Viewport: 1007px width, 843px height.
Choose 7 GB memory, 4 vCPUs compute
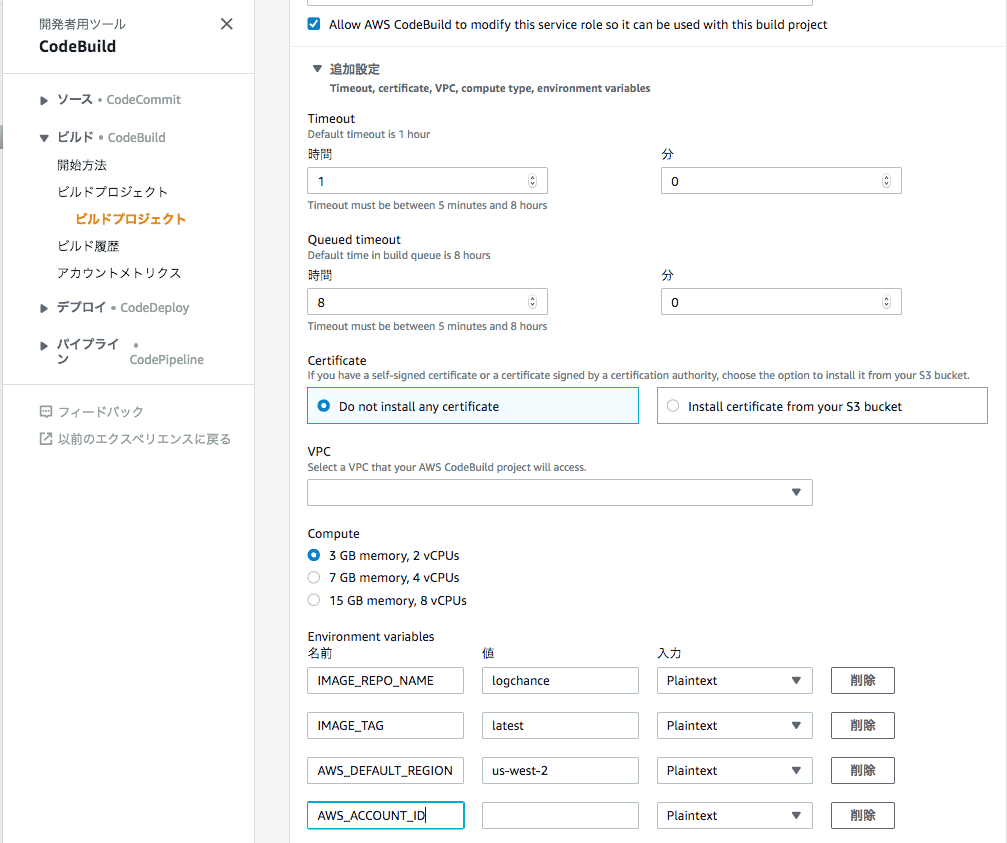tap(314, 577)
